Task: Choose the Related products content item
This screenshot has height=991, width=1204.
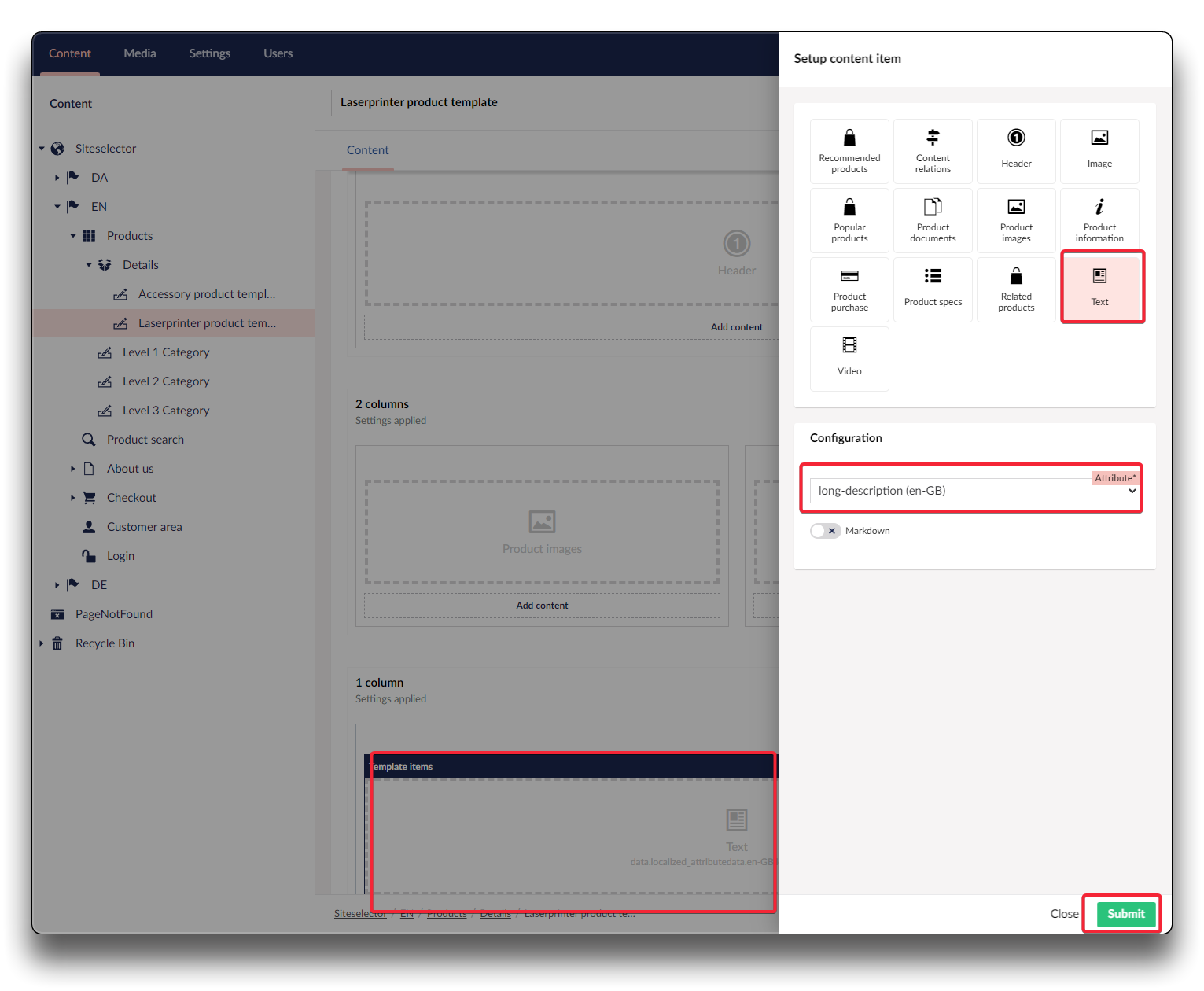Action: point(1016,289)
